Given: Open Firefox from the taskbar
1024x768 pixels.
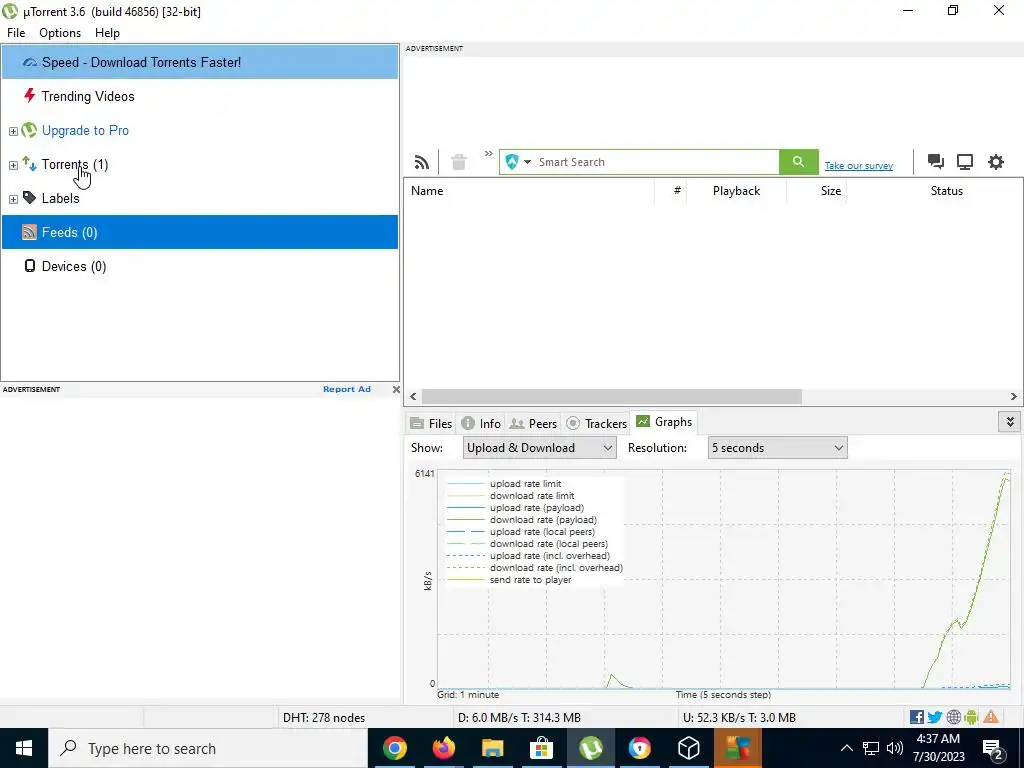Looking at the screenshot, I should pos(443,748).
